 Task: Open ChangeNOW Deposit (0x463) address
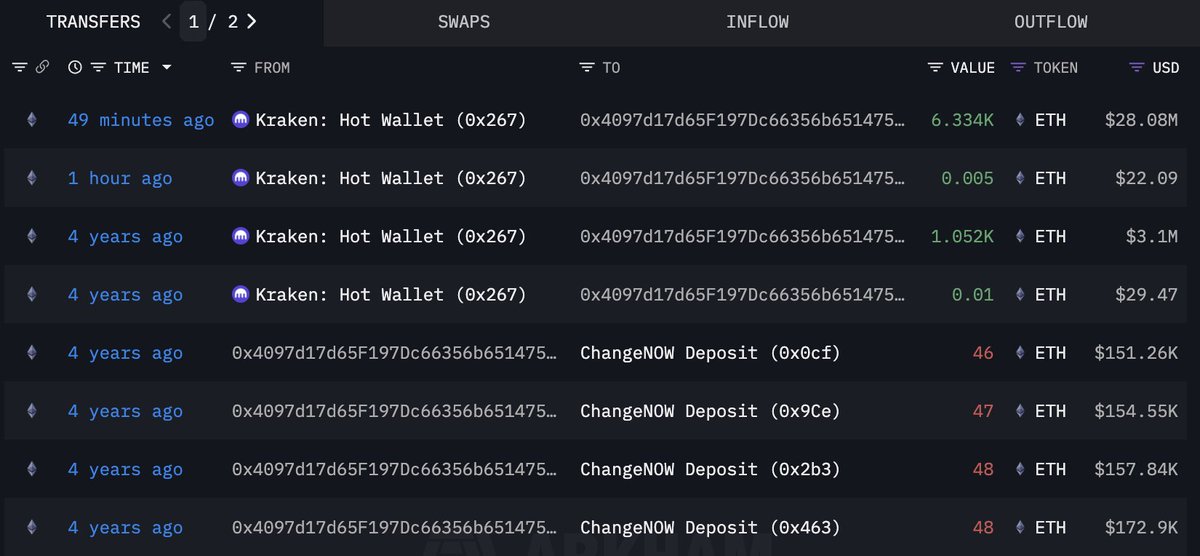[710, 528]
